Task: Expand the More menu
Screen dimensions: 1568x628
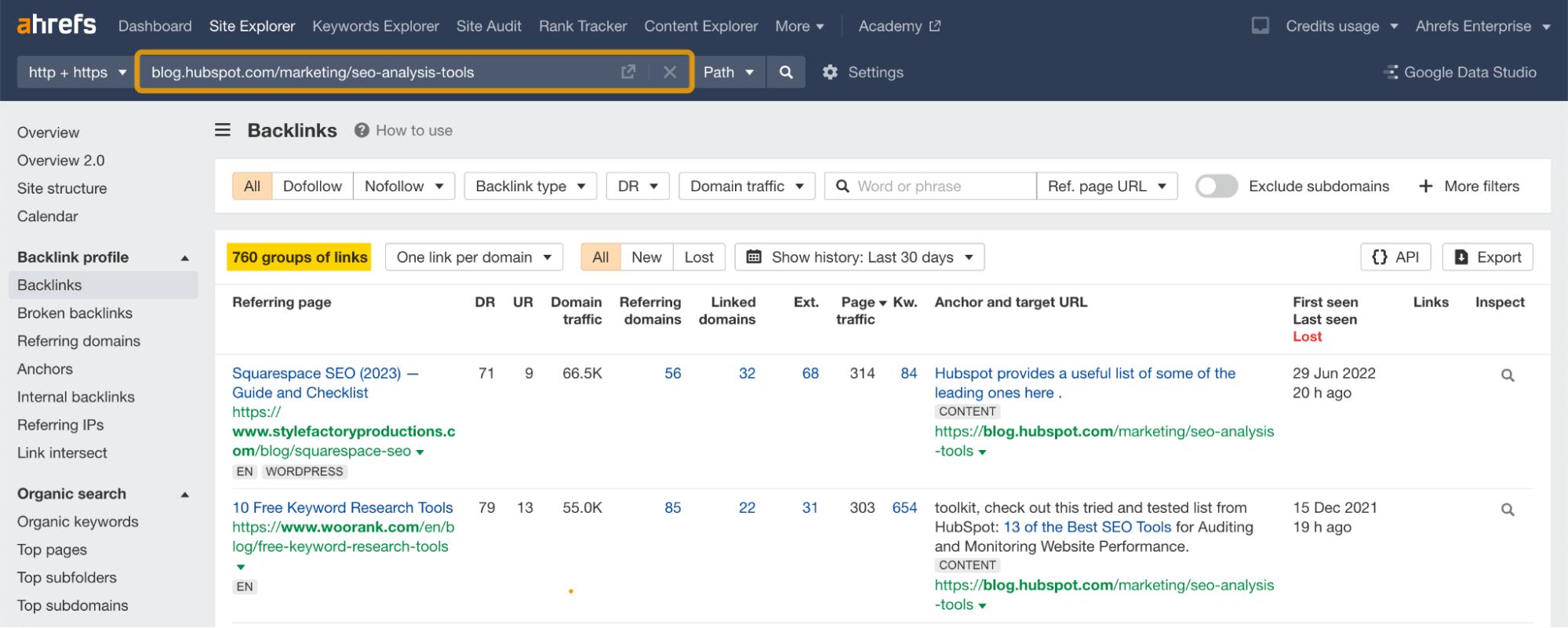Action: click(799, 26)
